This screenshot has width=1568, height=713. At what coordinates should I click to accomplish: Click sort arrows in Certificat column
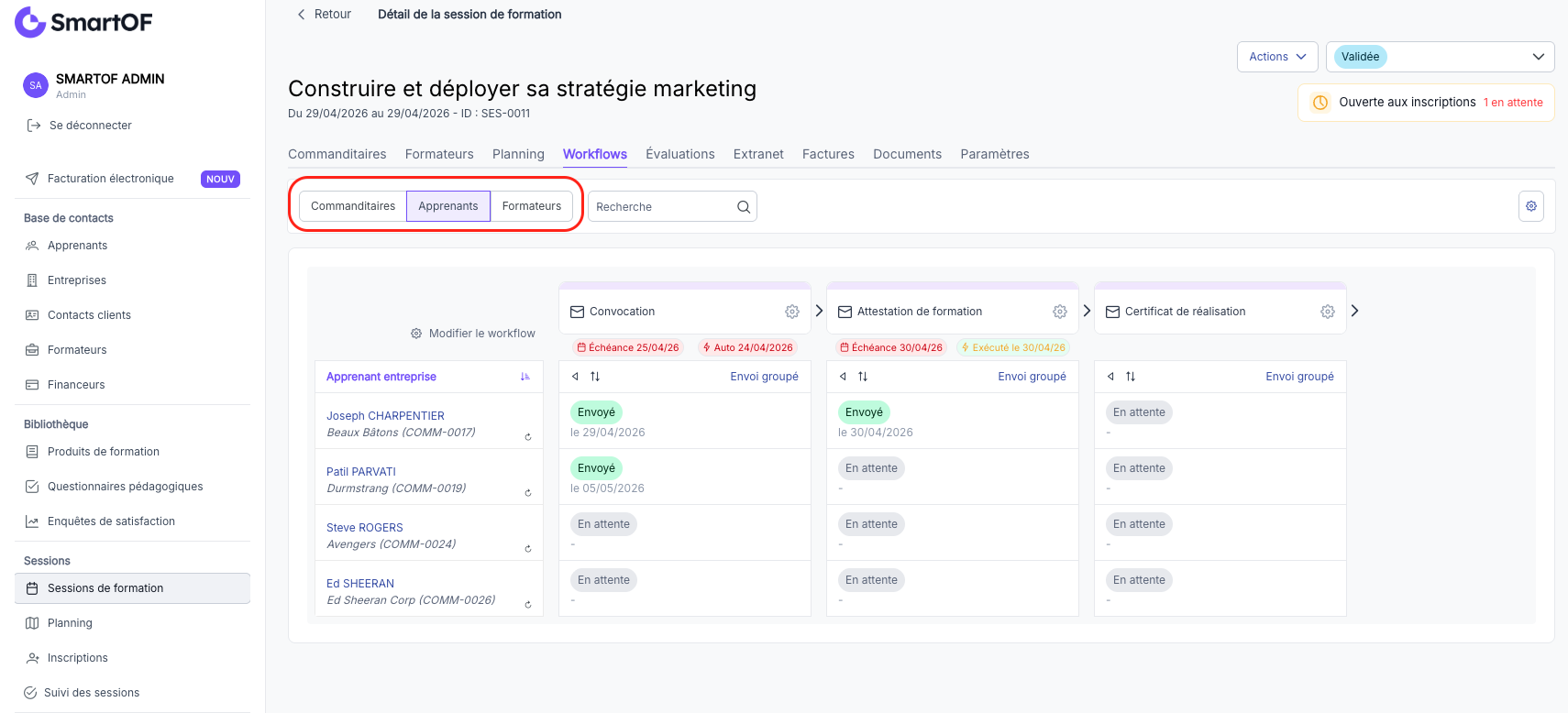coord(1131,377)
